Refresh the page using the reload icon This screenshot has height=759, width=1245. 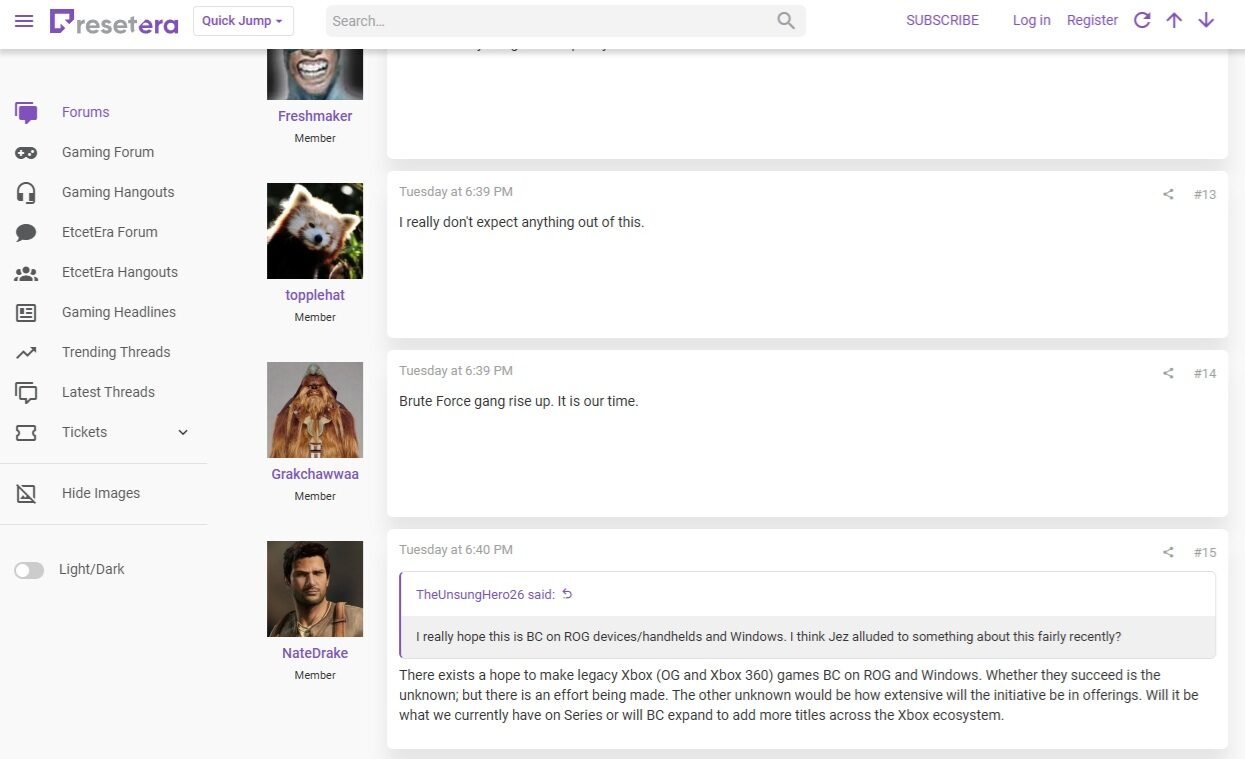(x=1141, y=20)
